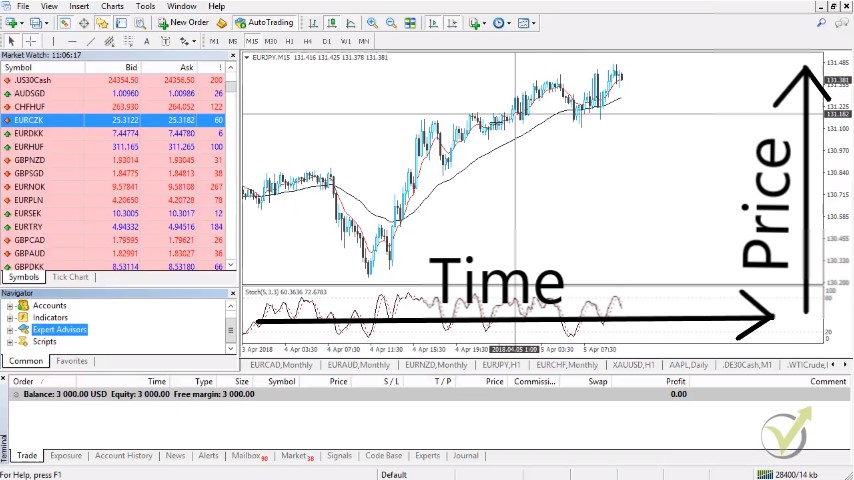Toggle the Market Watch window icon

65,23
